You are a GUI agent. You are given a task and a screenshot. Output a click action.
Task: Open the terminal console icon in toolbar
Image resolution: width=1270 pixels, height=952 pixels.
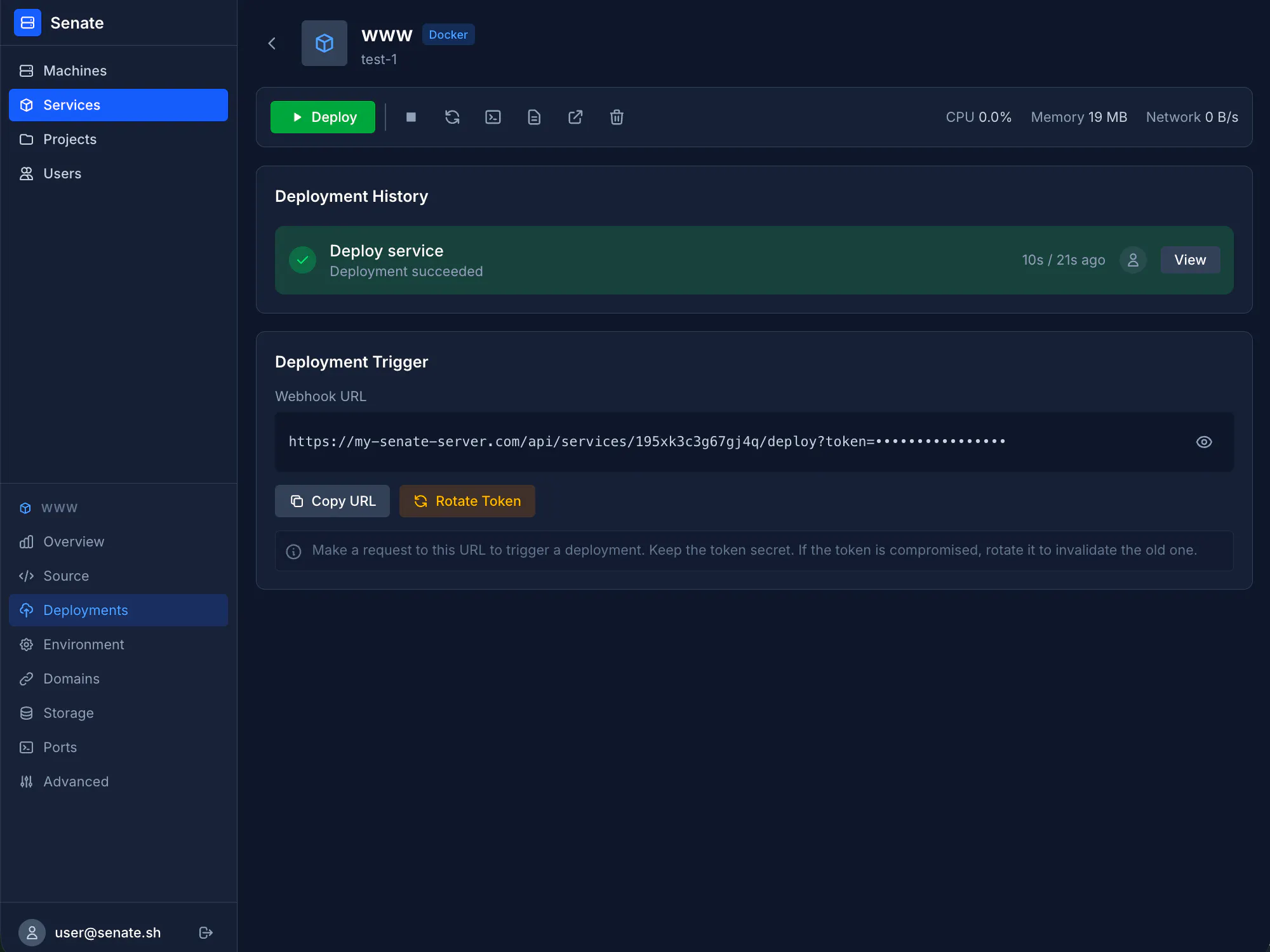tap(493, 117)
